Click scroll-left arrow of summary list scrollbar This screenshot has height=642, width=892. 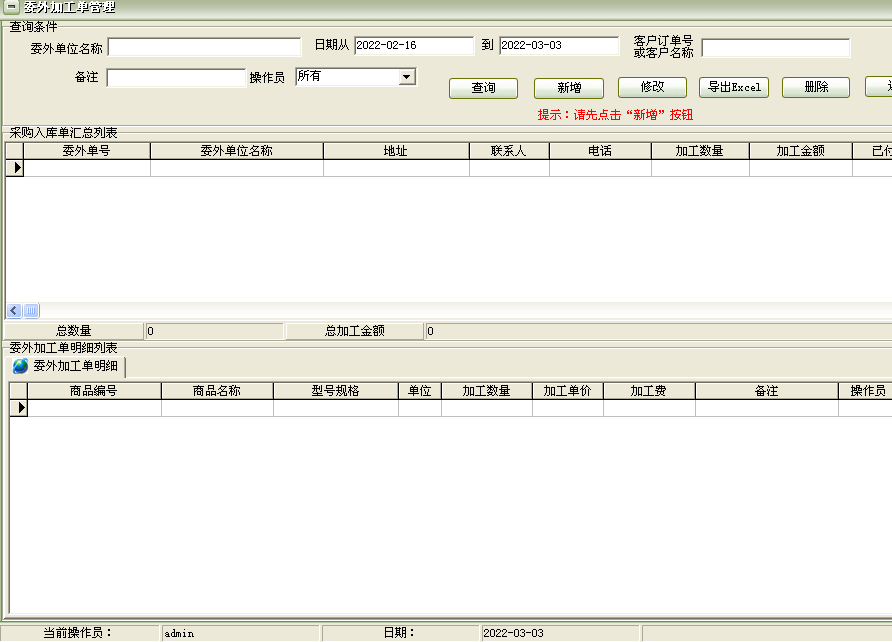click(x=14, y=310)
